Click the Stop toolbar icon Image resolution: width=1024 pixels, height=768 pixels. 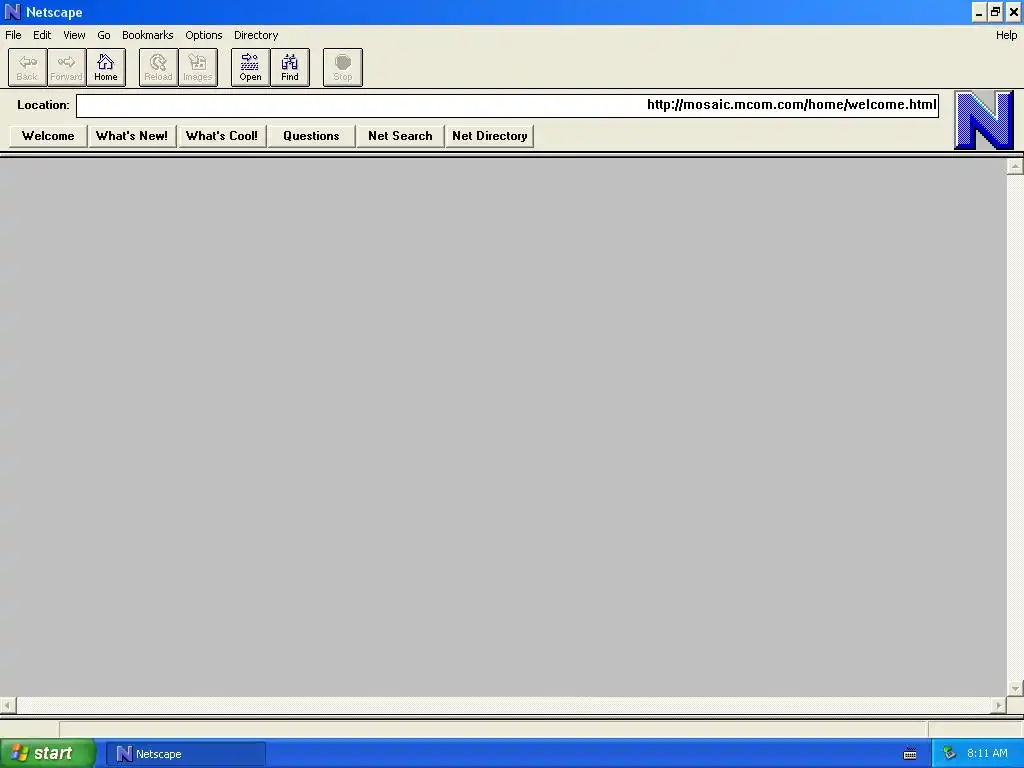(343, 67)
